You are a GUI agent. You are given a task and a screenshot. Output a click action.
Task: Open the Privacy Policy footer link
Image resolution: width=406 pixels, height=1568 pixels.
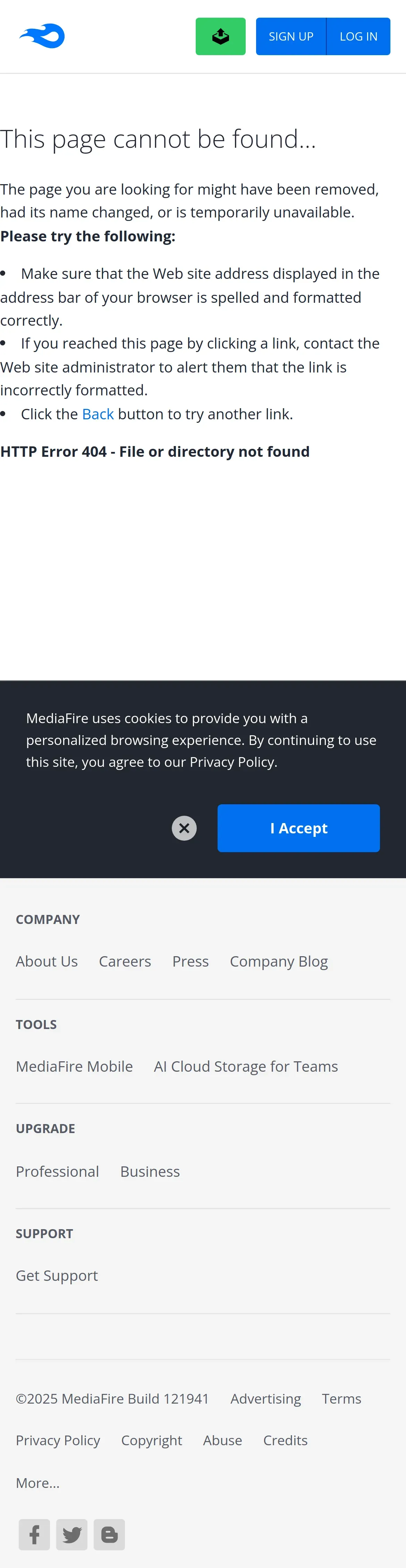point(58,1440)
